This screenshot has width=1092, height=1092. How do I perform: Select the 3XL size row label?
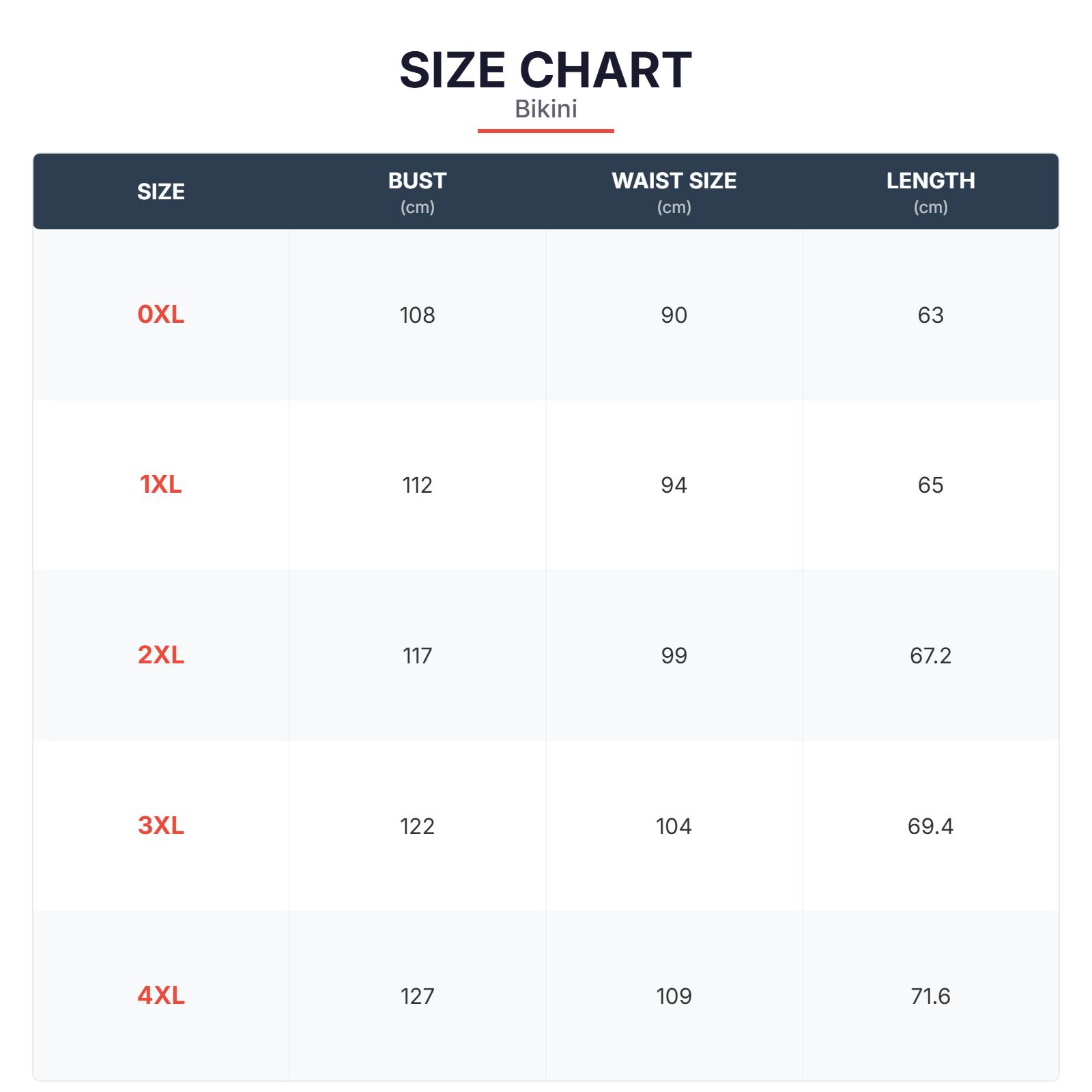tap(161, 826)
